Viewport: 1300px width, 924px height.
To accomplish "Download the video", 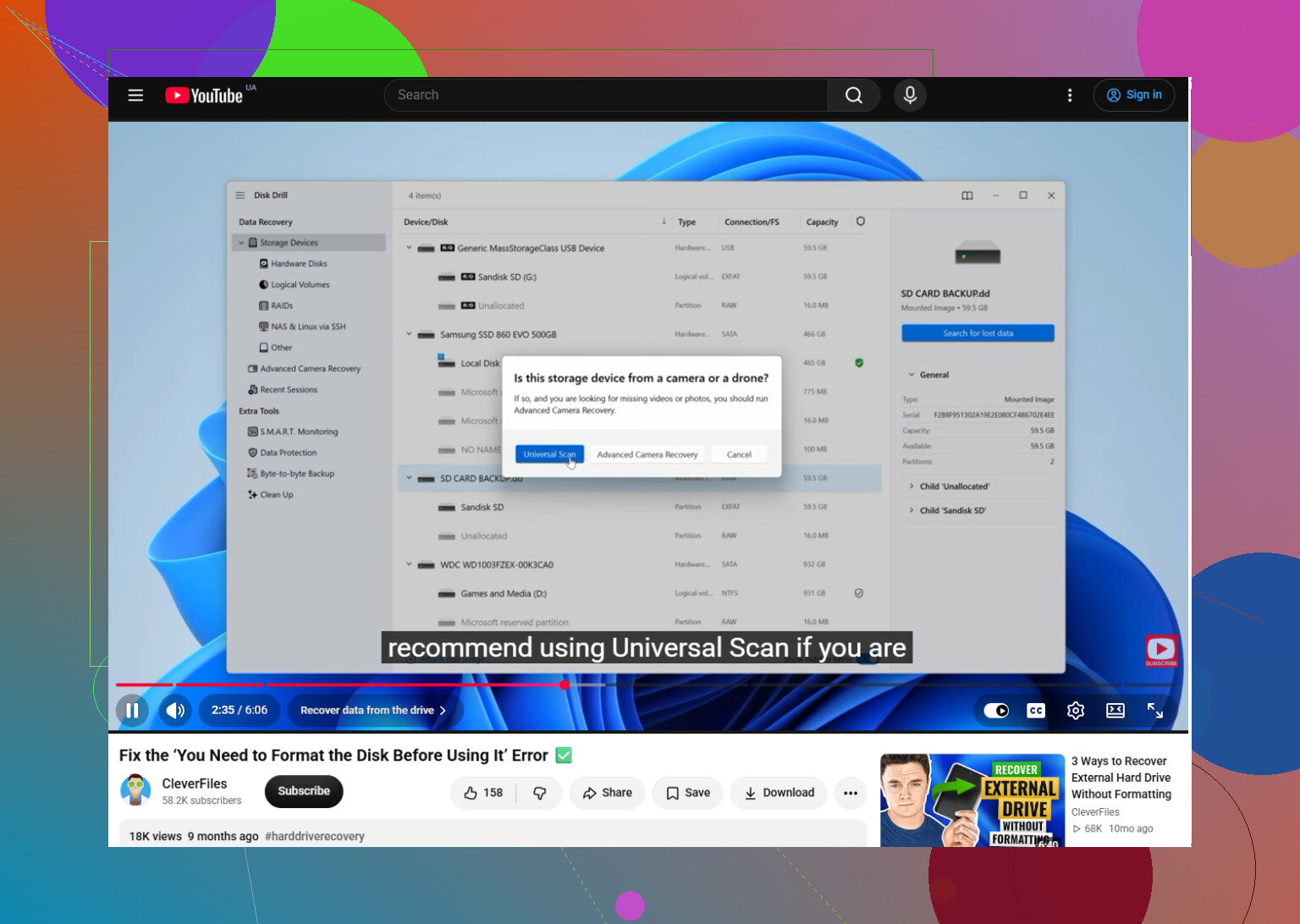I will 779,793.
